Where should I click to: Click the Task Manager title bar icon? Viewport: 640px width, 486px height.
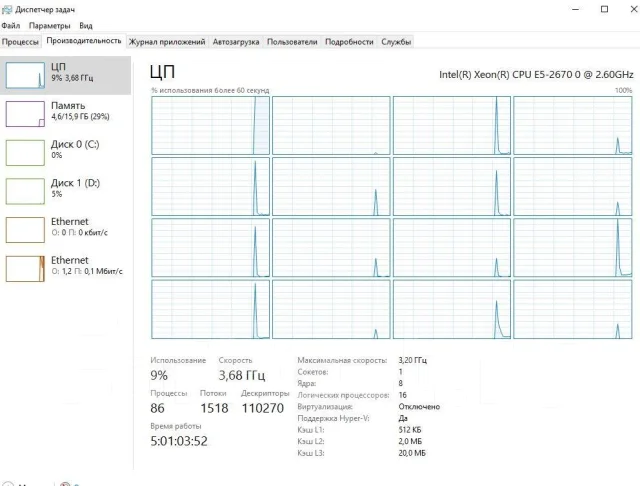(7, 9)
